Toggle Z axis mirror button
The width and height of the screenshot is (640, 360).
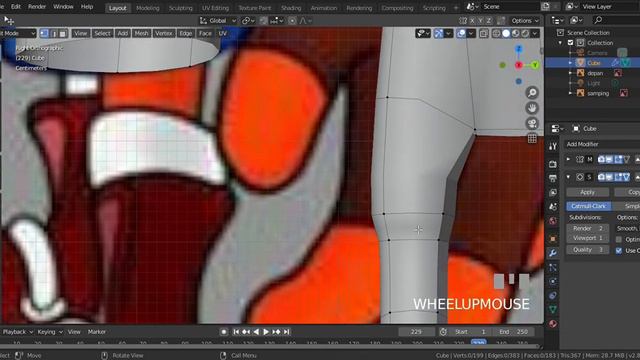tap(489, 20)
